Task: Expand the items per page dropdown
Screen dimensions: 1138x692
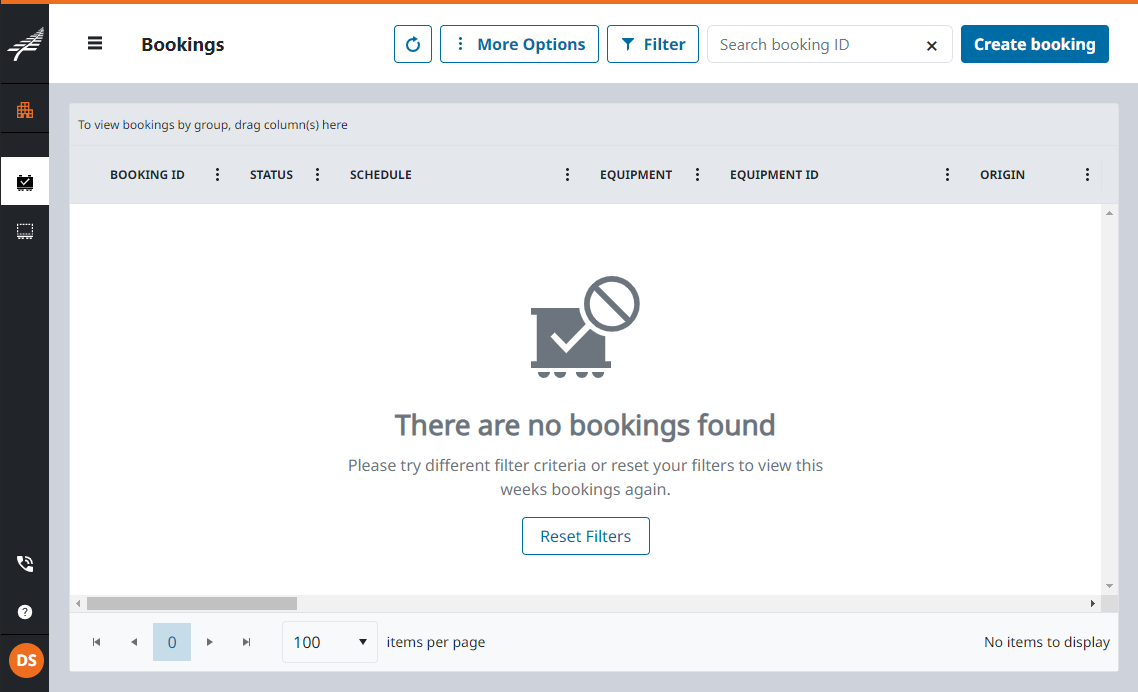Action: (x=330, y=642)
